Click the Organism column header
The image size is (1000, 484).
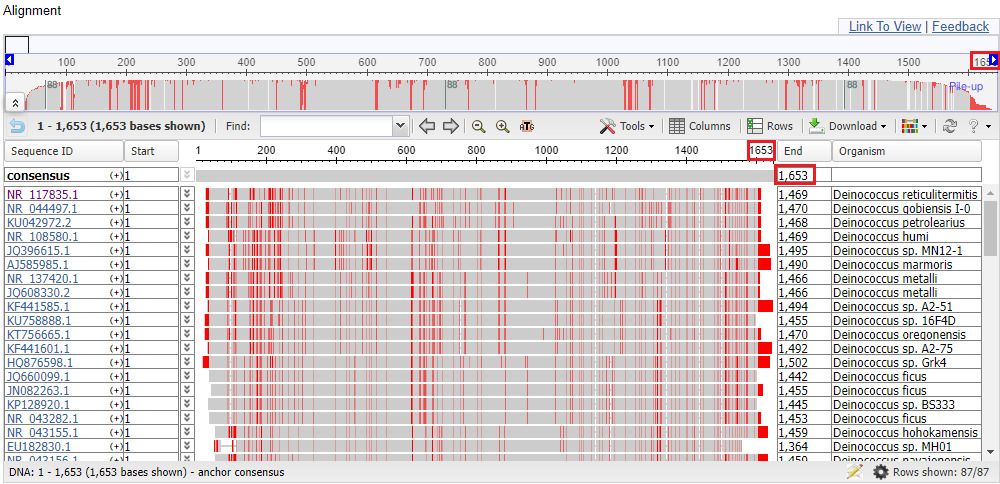[x=906, y=151]
